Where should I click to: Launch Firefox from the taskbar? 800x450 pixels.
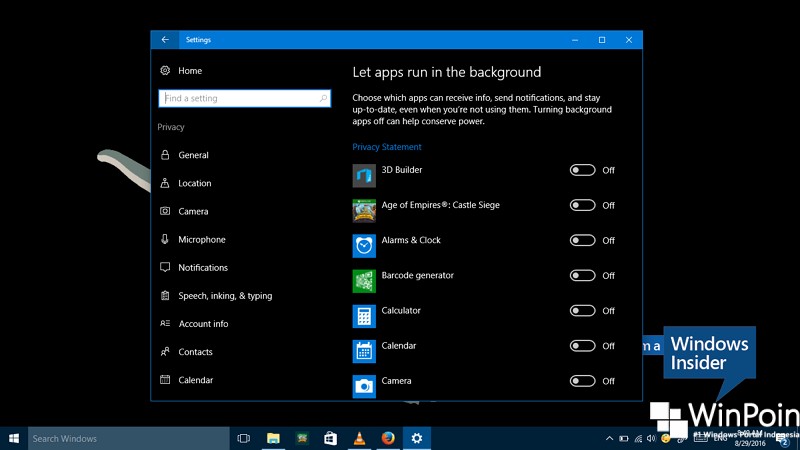point(388,438)
